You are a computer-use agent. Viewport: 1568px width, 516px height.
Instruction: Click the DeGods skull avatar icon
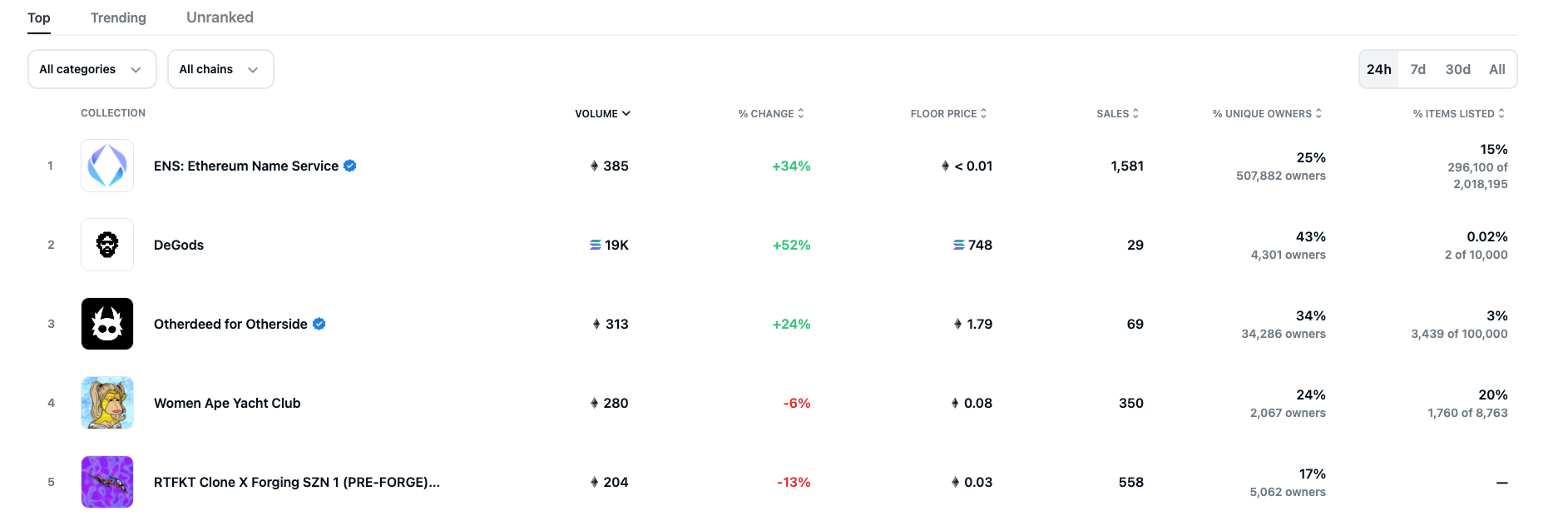[x=107, y=245]
